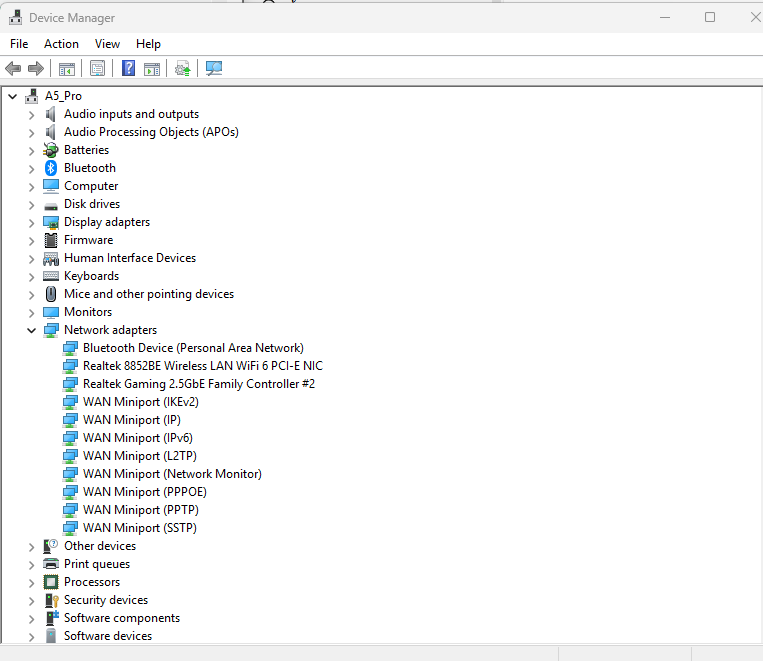Open the Action menu
The image size is (763, 661).
pyautogui.click(x=61, y=44)
